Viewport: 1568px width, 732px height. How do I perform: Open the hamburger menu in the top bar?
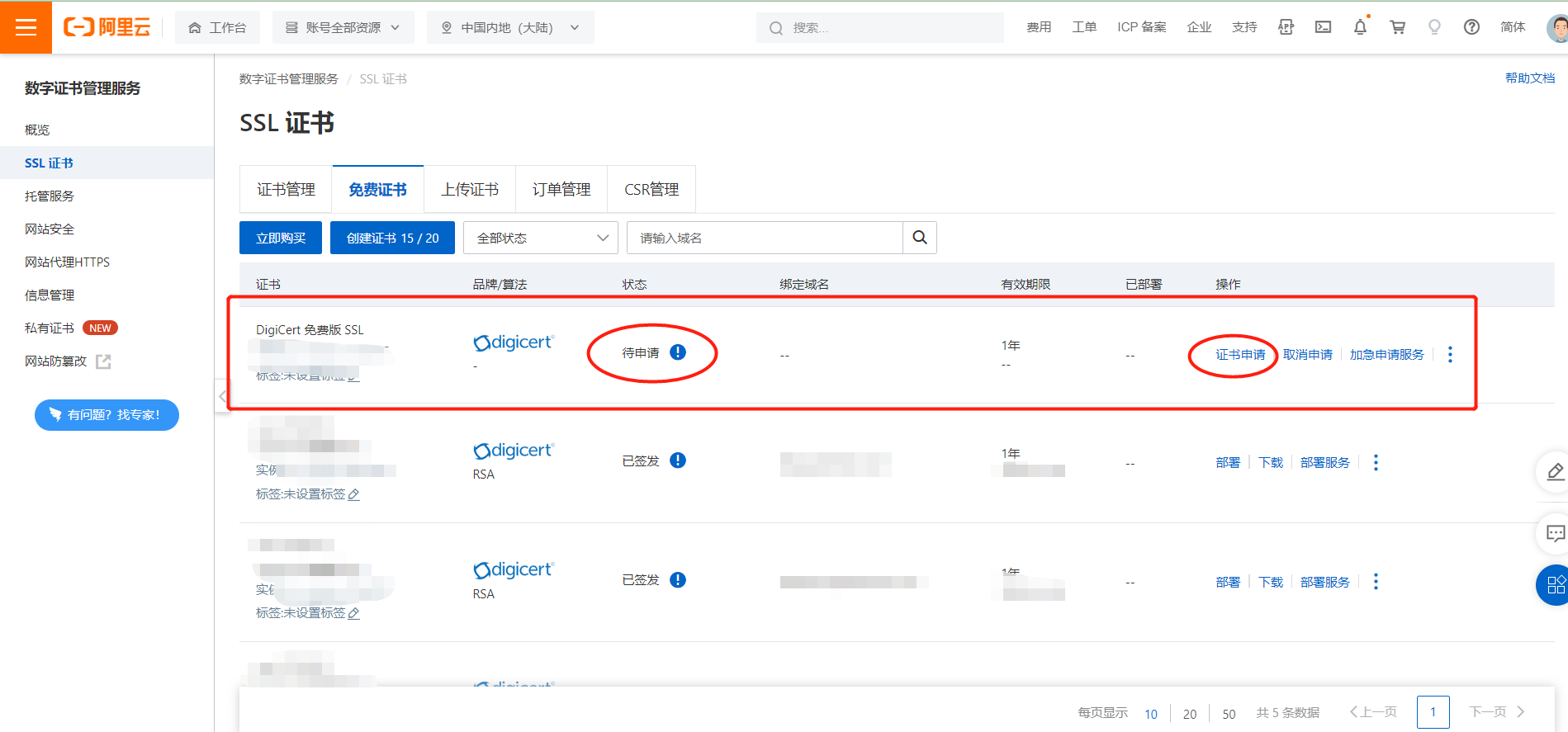coord(26,27)
